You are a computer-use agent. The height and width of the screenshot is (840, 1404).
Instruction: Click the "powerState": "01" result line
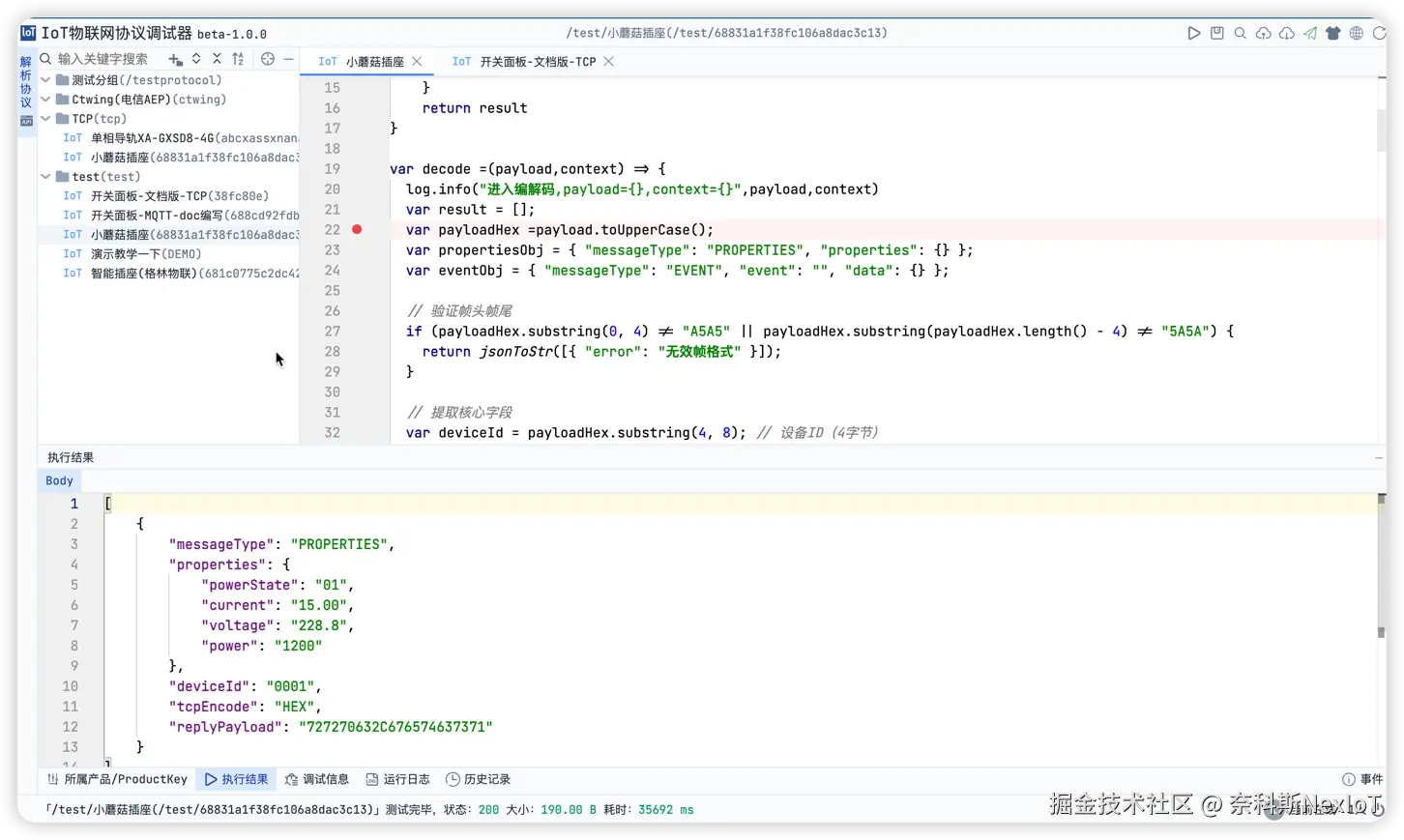(278, 585)
